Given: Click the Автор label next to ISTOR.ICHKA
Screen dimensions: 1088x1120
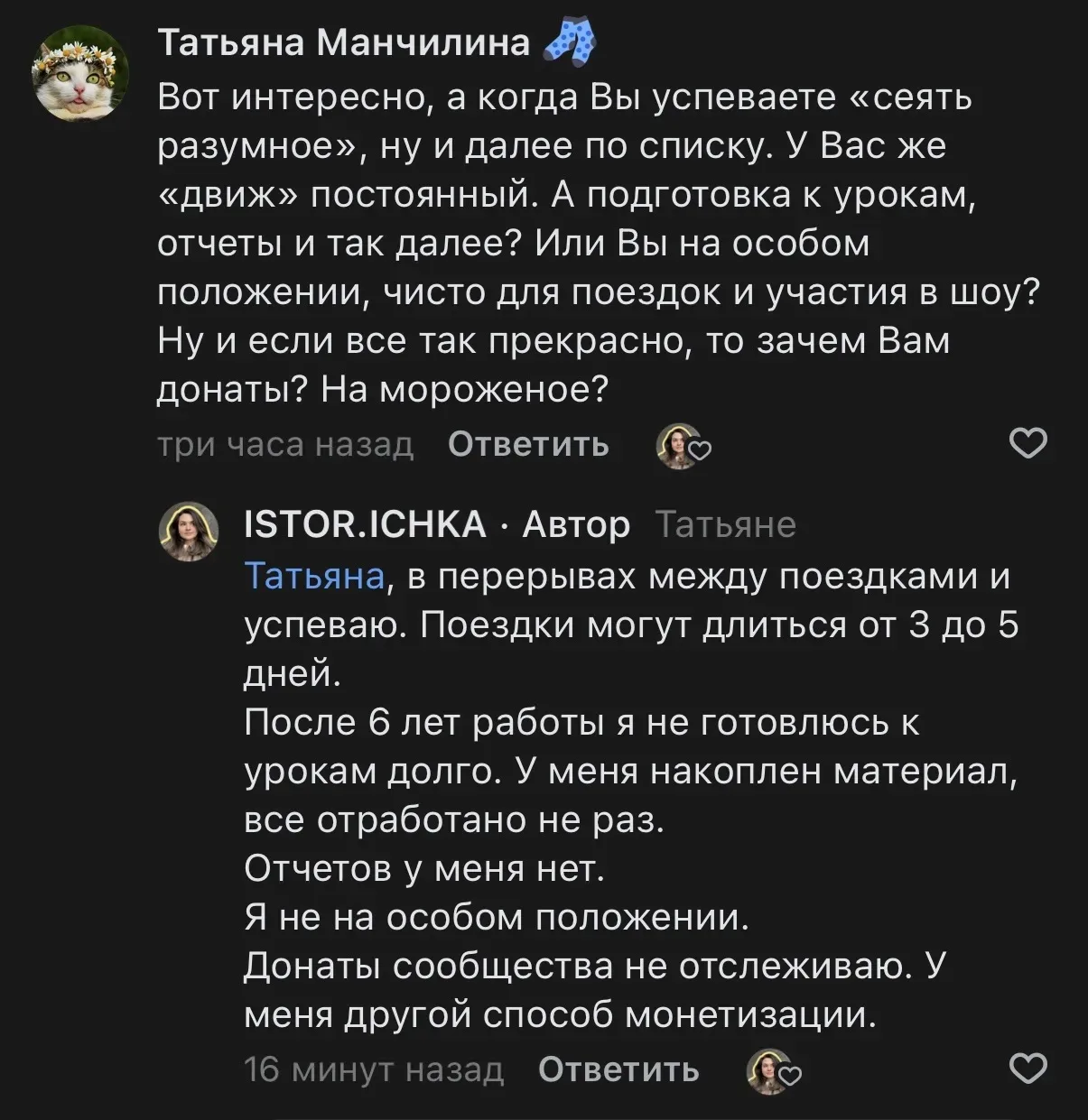Looking at the screenshot, I should click(576, 524).
